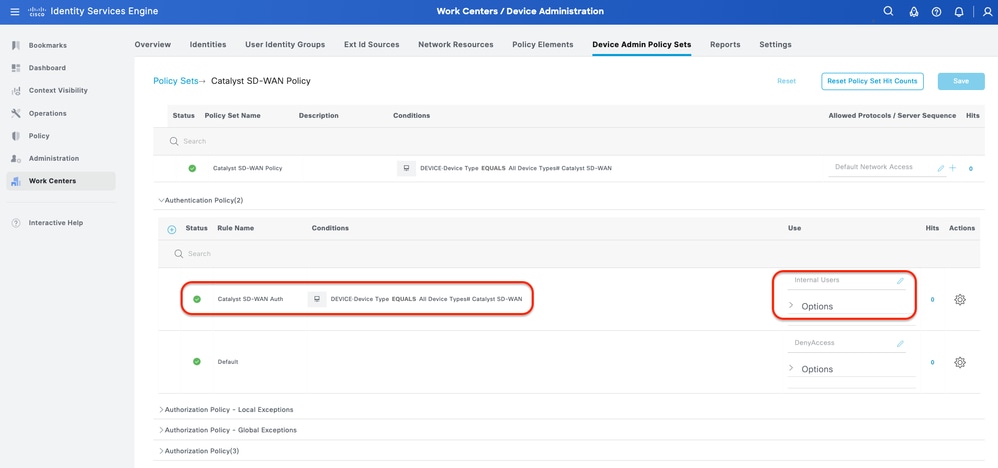
Task: Toggle status of Catalyst SD-WAN Auth rule
Action: point(197,299)
